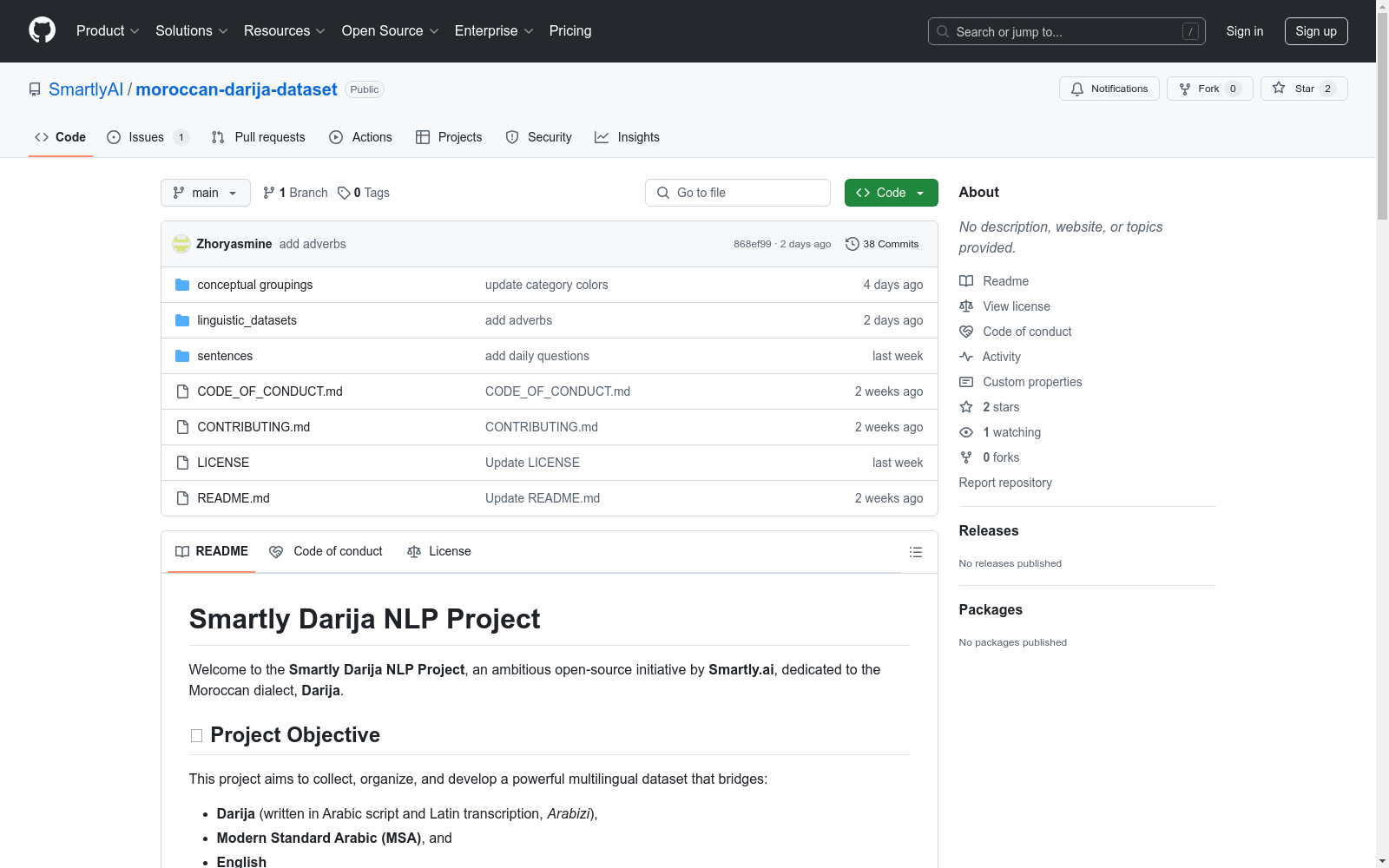View the 2 stars stargazers link
The height and width of the screenshot is (868, 1389).
click(x=990, y=407)
